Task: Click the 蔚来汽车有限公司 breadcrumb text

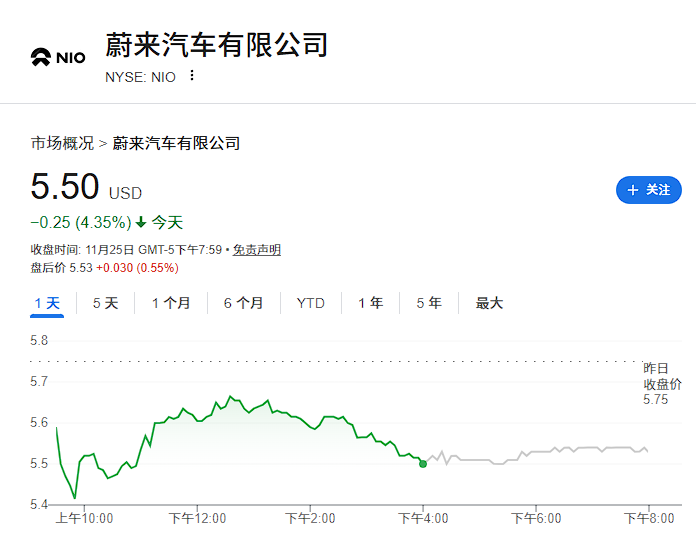Action: point(176,143)
